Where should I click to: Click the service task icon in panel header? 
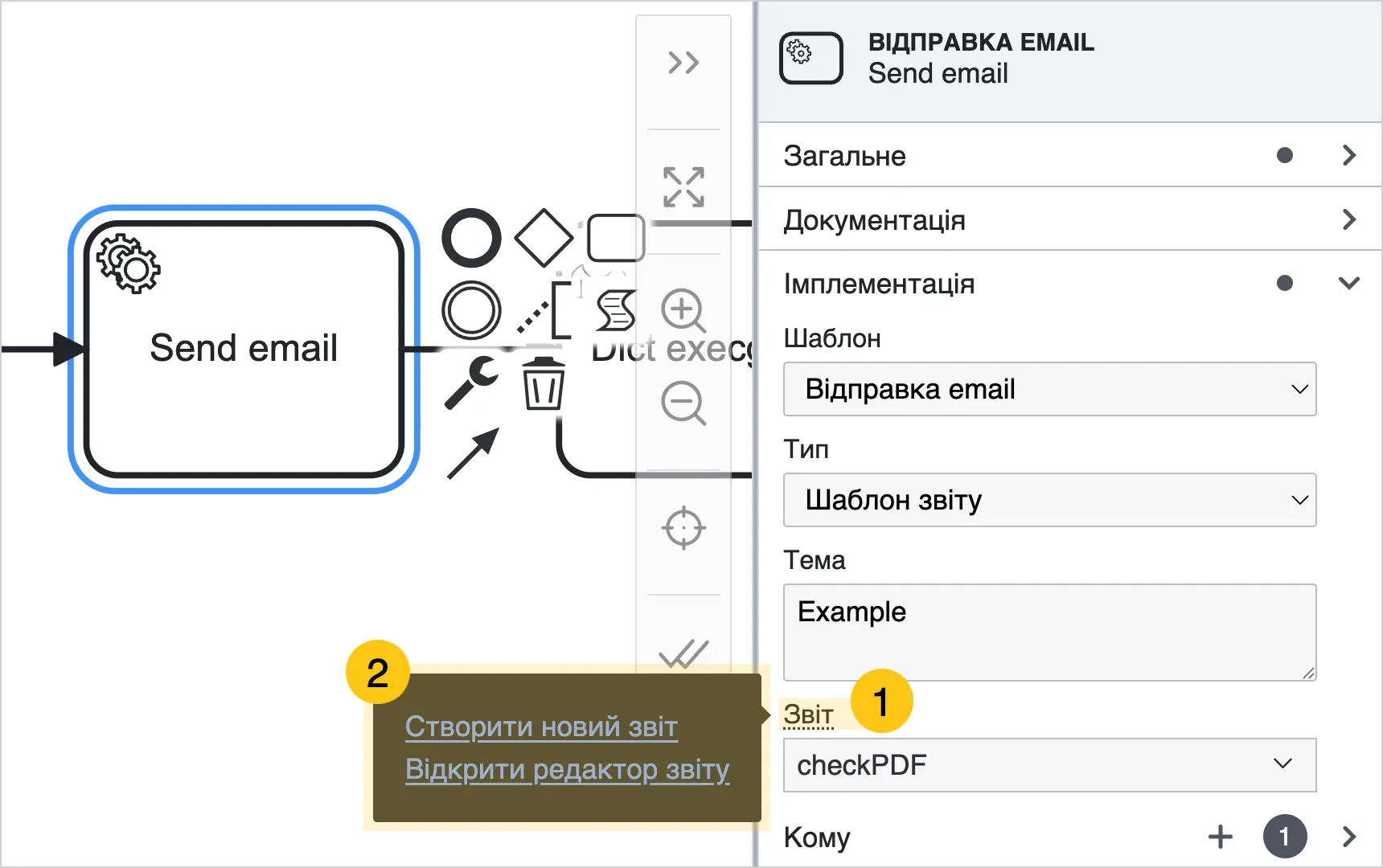(811, 58)
